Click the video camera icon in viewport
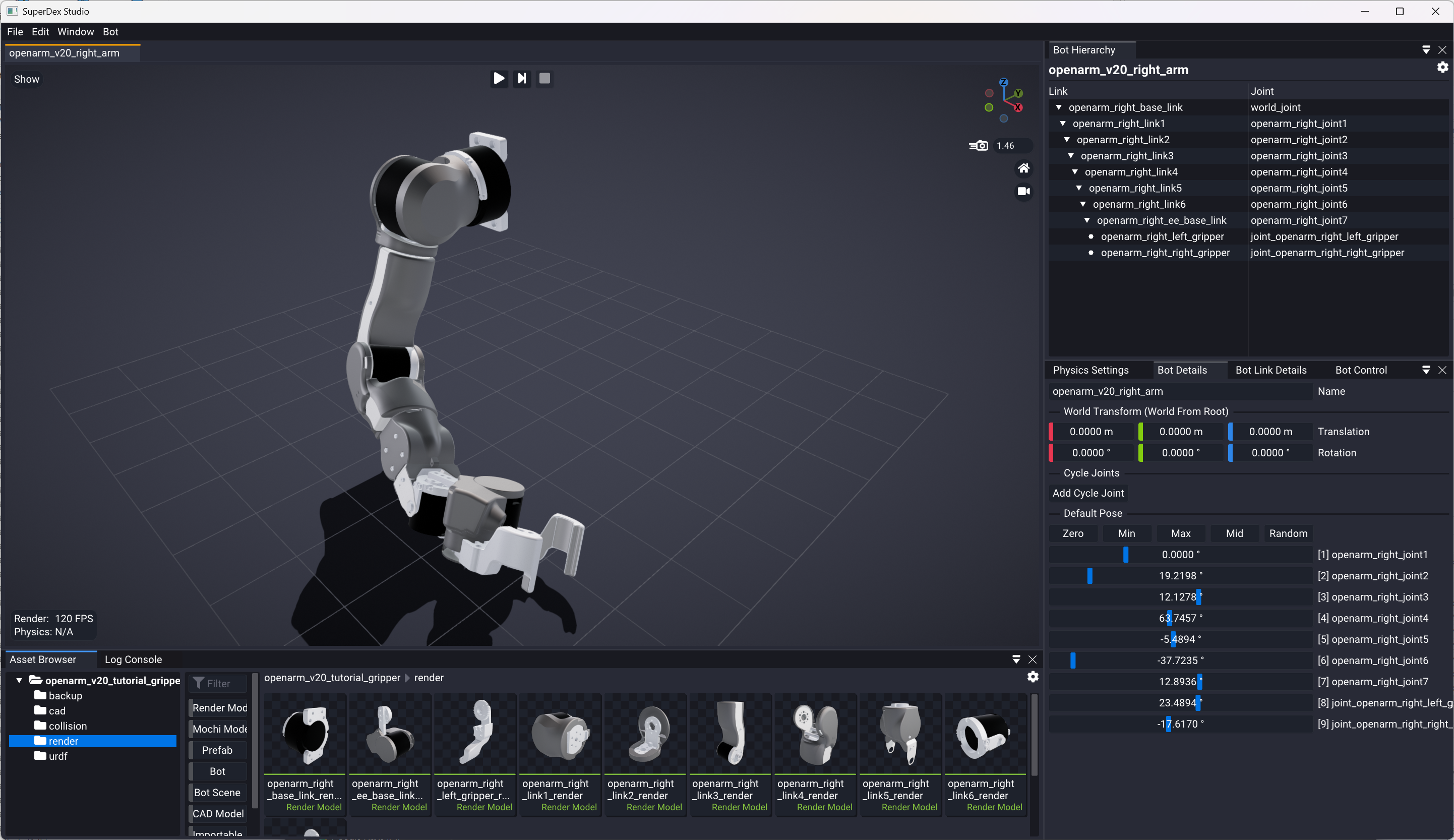 [1024, 191]
